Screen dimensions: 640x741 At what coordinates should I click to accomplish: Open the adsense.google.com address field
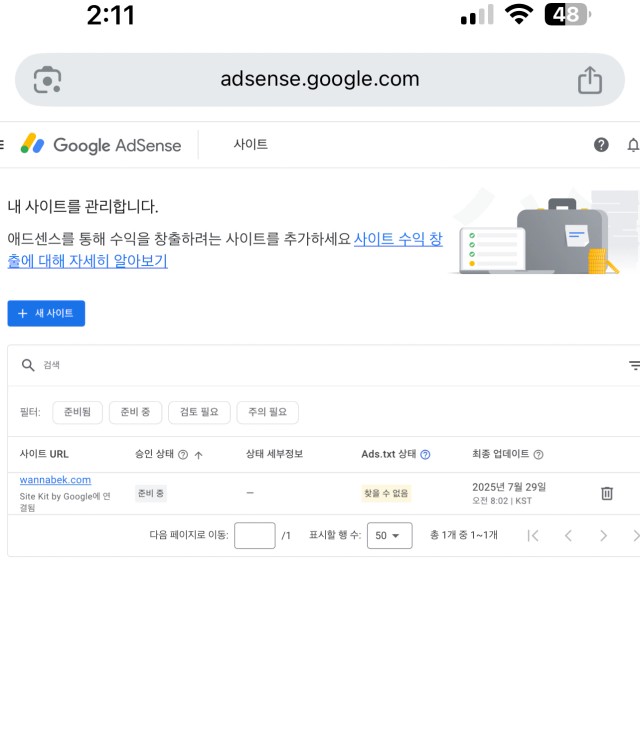coord(320,79)
